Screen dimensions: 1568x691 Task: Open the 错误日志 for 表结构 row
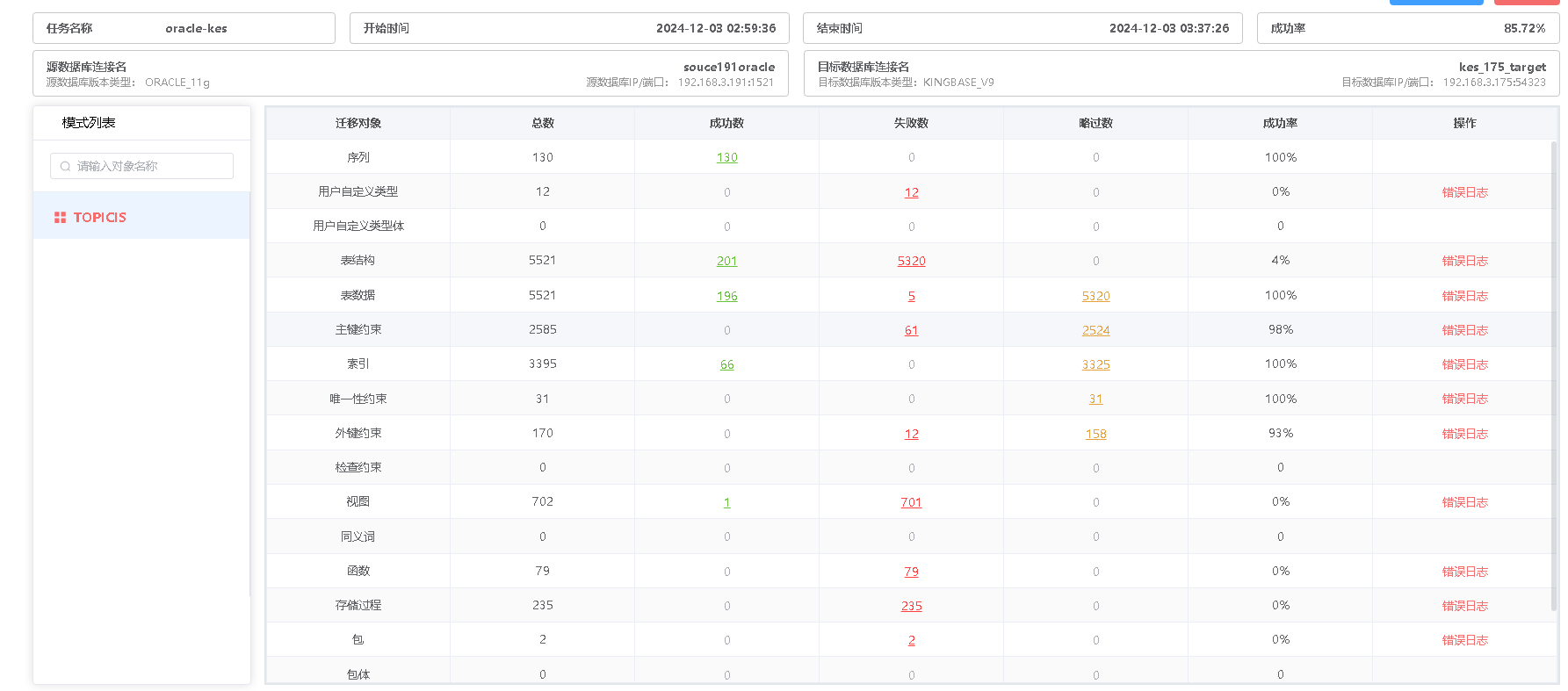coord(1464,261)
